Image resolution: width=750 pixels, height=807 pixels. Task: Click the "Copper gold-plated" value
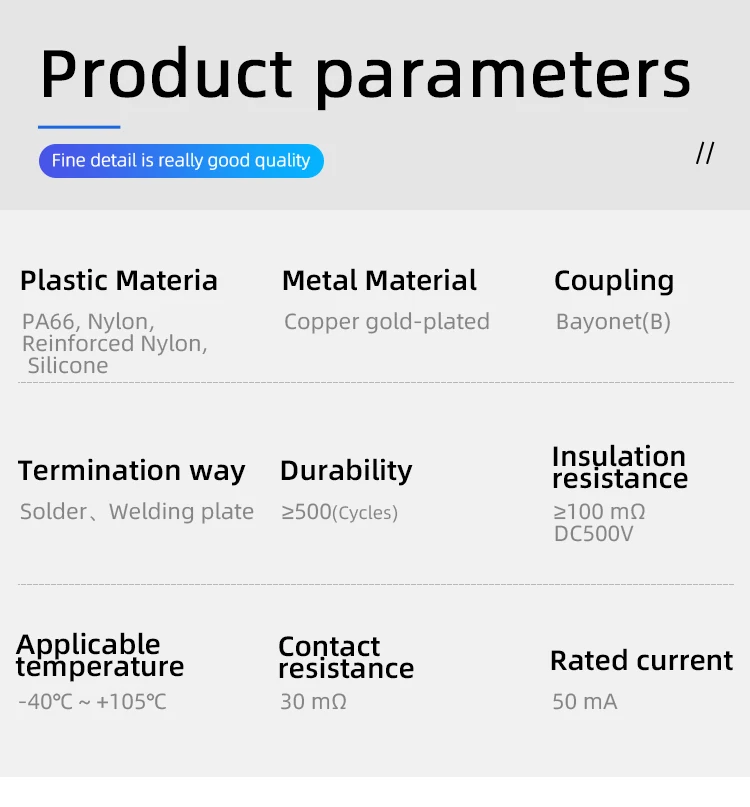[387, 322]
